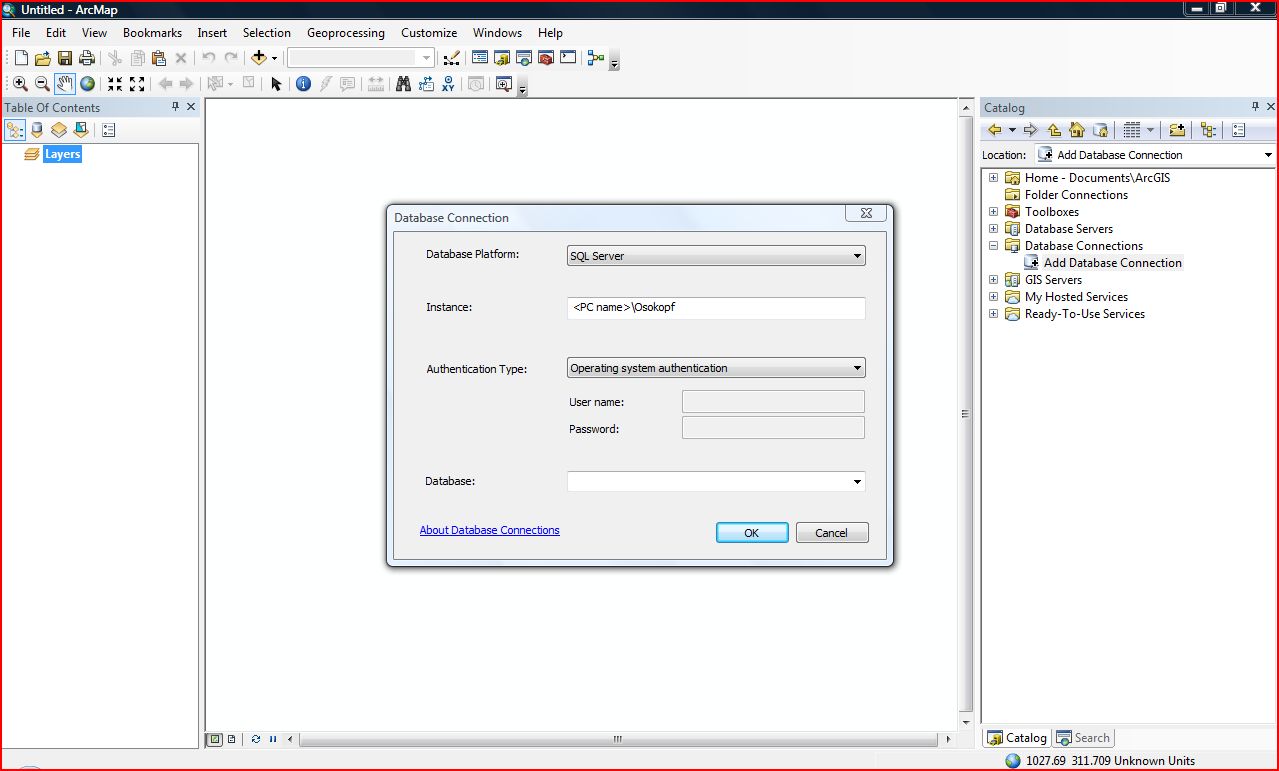The height and width of the screenshot is (771, 1279).
Task: Open the Editor toolbar icon
Action: (x=451, y=59)
